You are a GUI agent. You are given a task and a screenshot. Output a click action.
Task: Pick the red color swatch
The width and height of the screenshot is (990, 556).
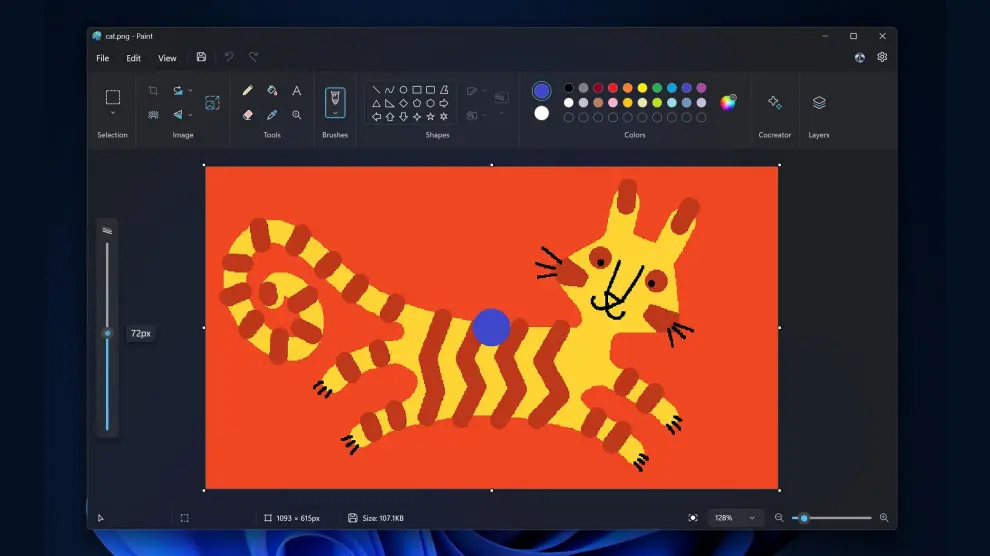point(613,88)
